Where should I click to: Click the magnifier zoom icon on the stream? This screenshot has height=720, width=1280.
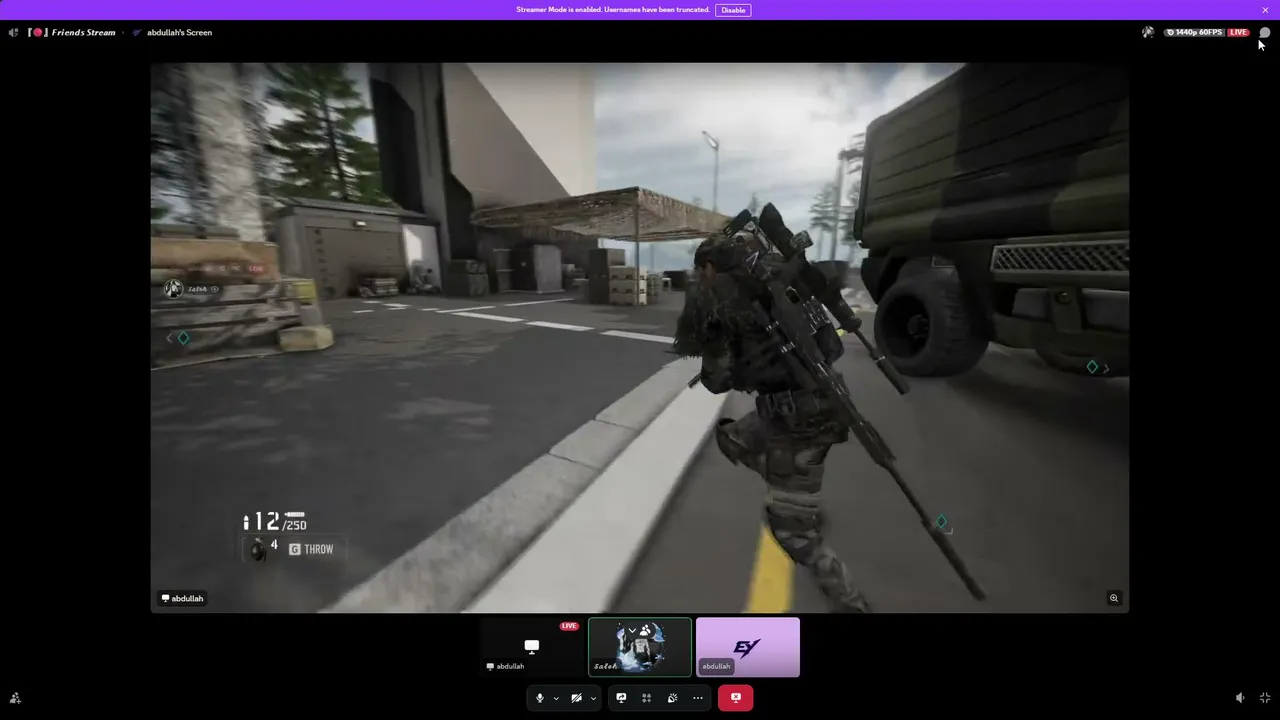point(1114,598)
